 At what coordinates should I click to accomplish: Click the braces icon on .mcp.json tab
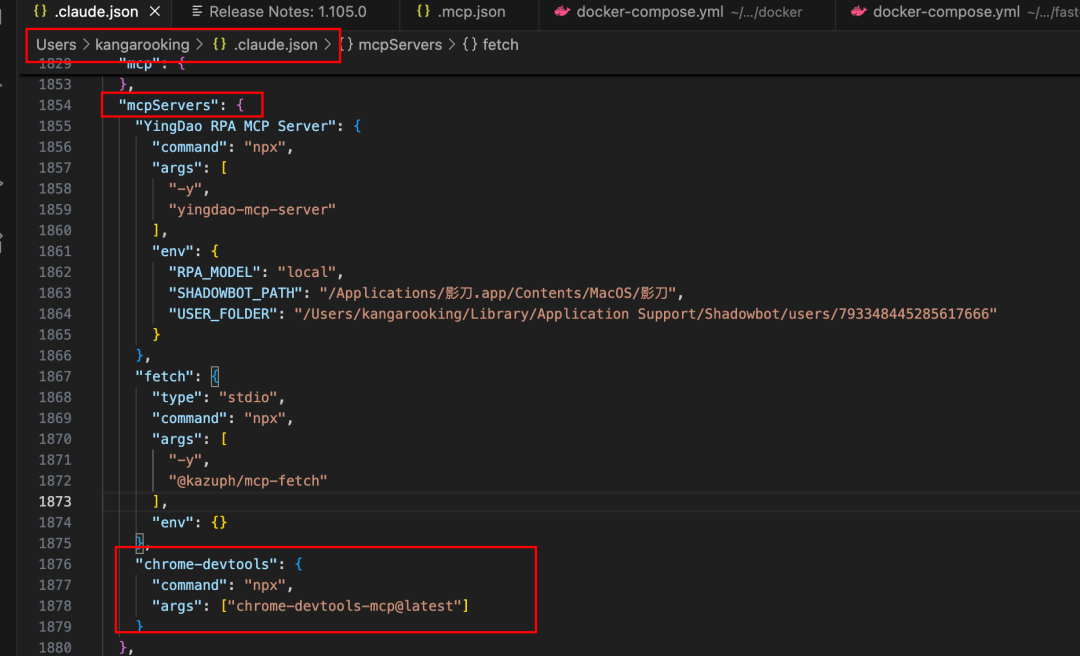[424, 11]
